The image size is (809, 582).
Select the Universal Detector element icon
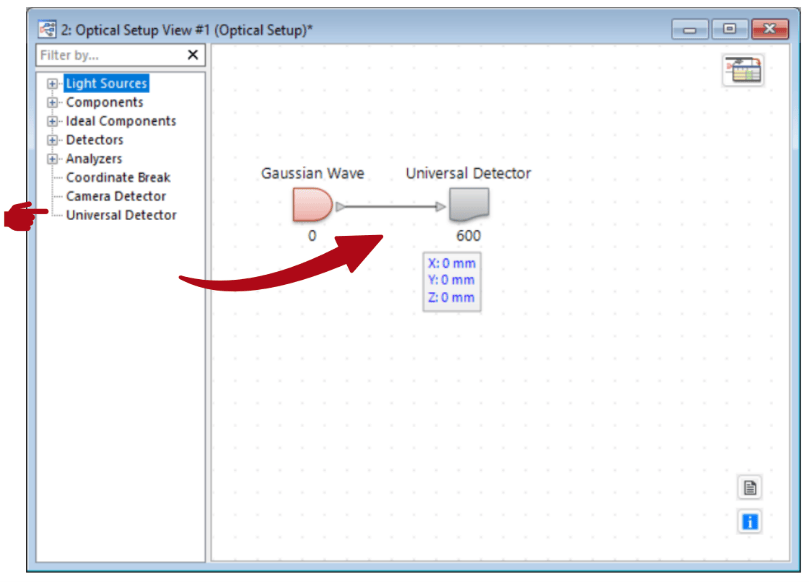click(468, 205)
